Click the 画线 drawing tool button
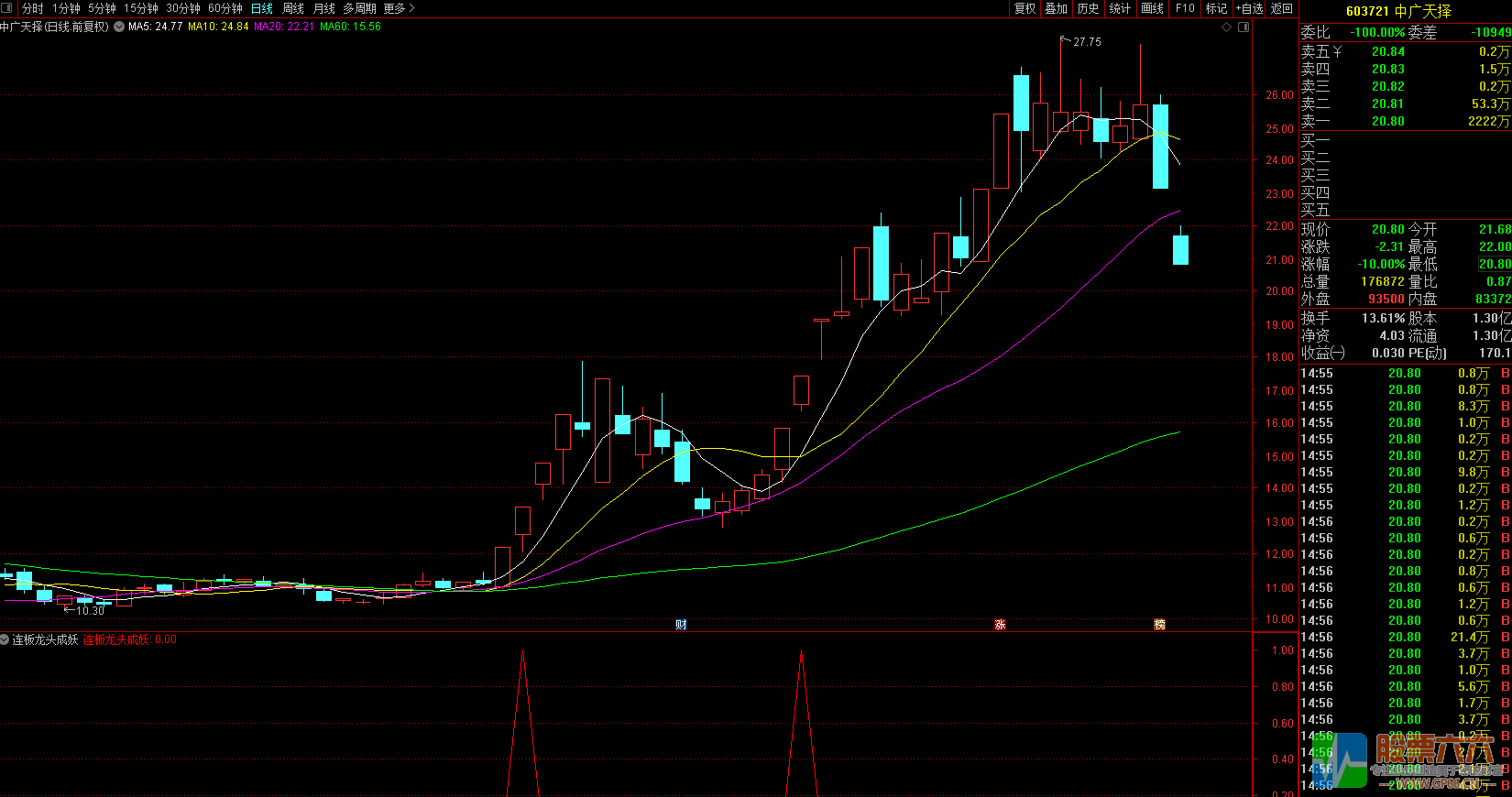This screenshot has width=1512, height=797. pyautogui.click(x=1152, y=8)
